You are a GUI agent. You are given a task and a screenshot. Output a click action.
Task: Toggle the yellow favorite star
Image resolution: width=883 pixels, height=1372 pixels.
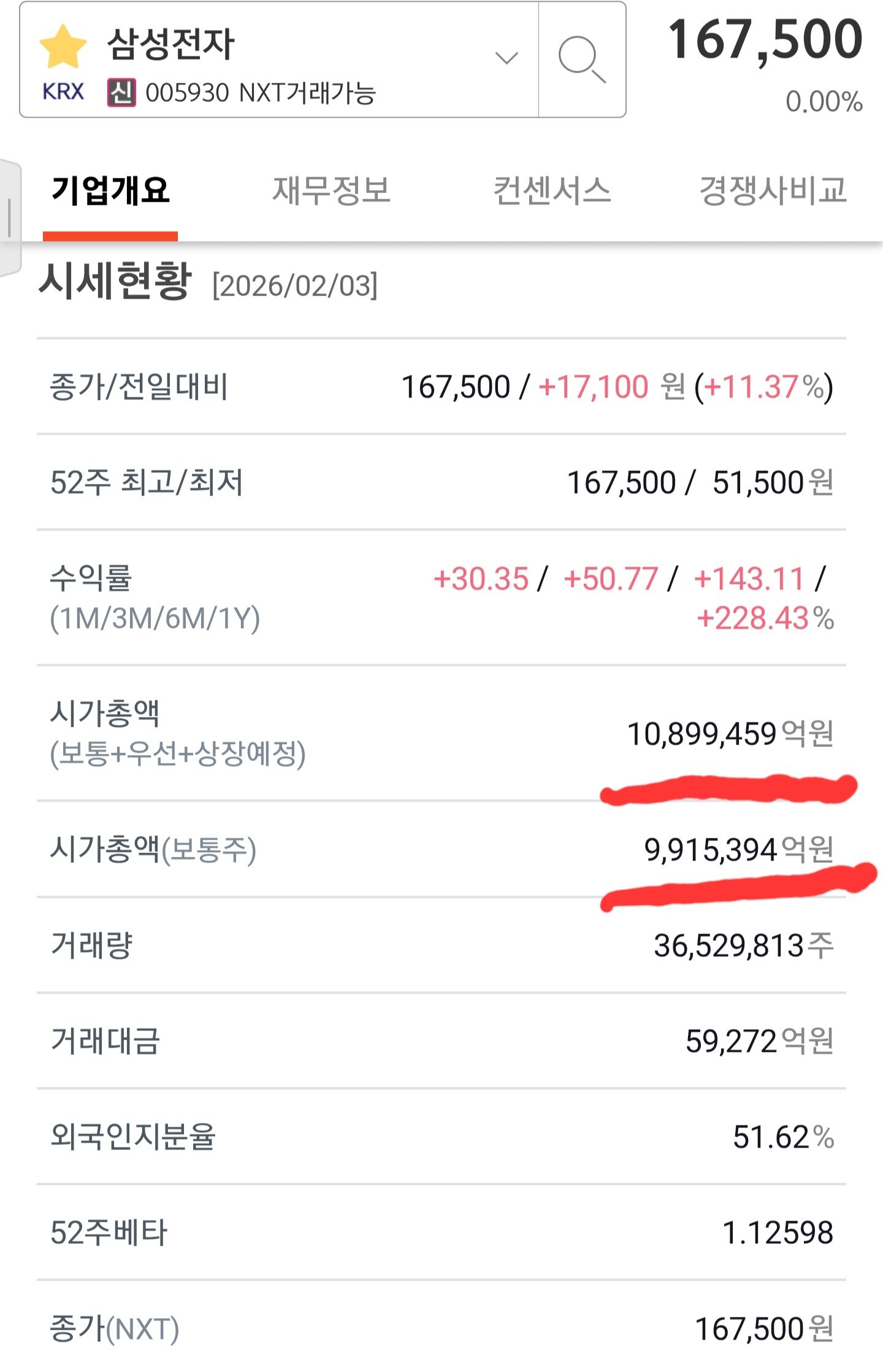pyautogui.click(x=63, y=47)
